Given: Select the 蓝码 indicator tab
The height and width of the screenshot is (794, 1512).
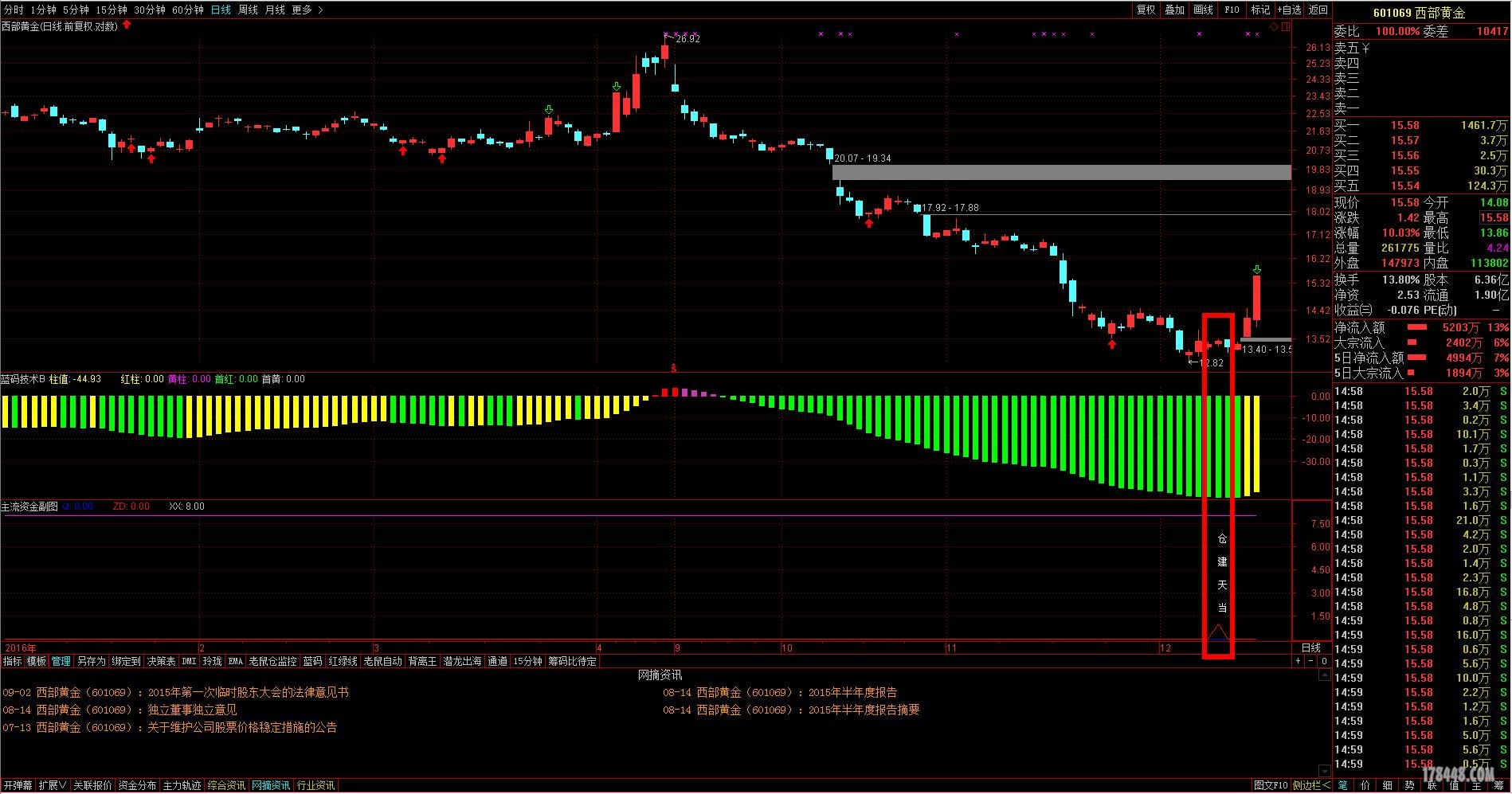Looking at the screenshot, I should [312, 661].
